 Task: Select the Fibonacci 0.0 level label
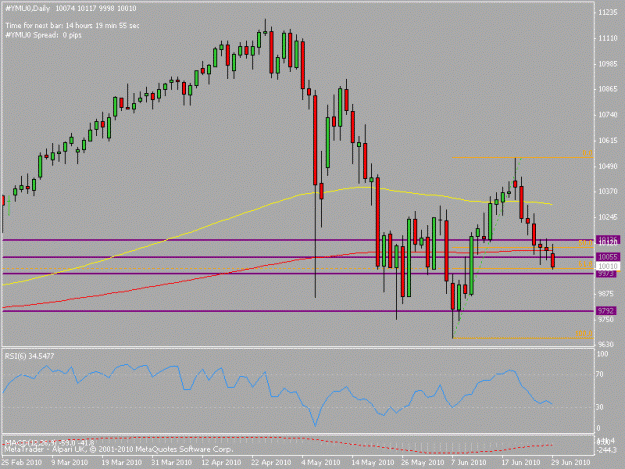pyautogui.click(x=587, y=153)
